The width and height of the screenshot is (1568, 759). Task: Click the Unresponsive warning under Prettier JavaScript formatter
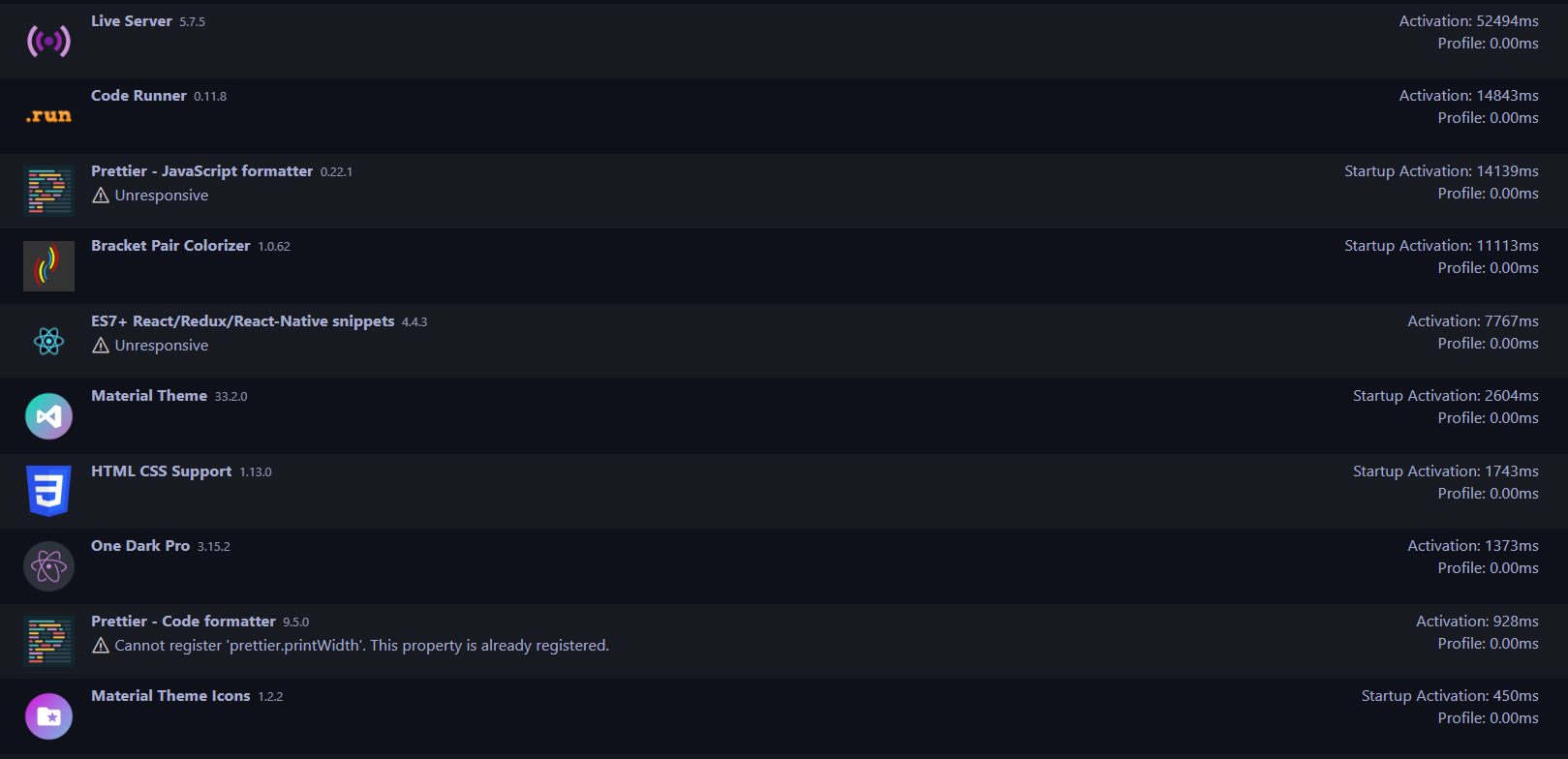[x=150, y=195]
